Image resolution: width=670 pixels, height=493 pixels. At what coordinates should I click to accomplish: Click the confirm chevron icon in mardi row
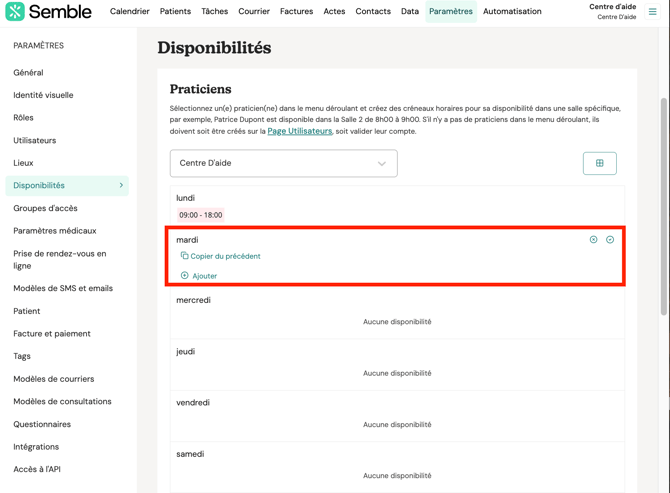(x=610, y=240)
